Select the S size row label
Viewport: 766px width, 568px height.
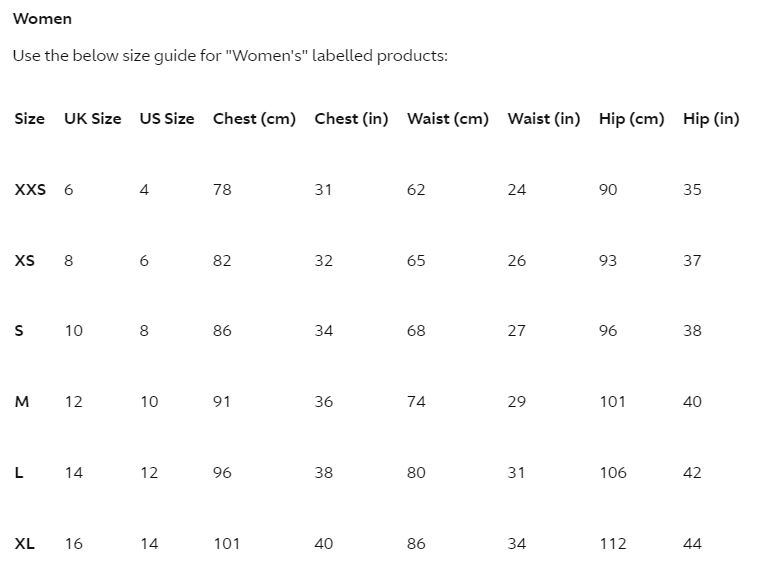[19, 331]
